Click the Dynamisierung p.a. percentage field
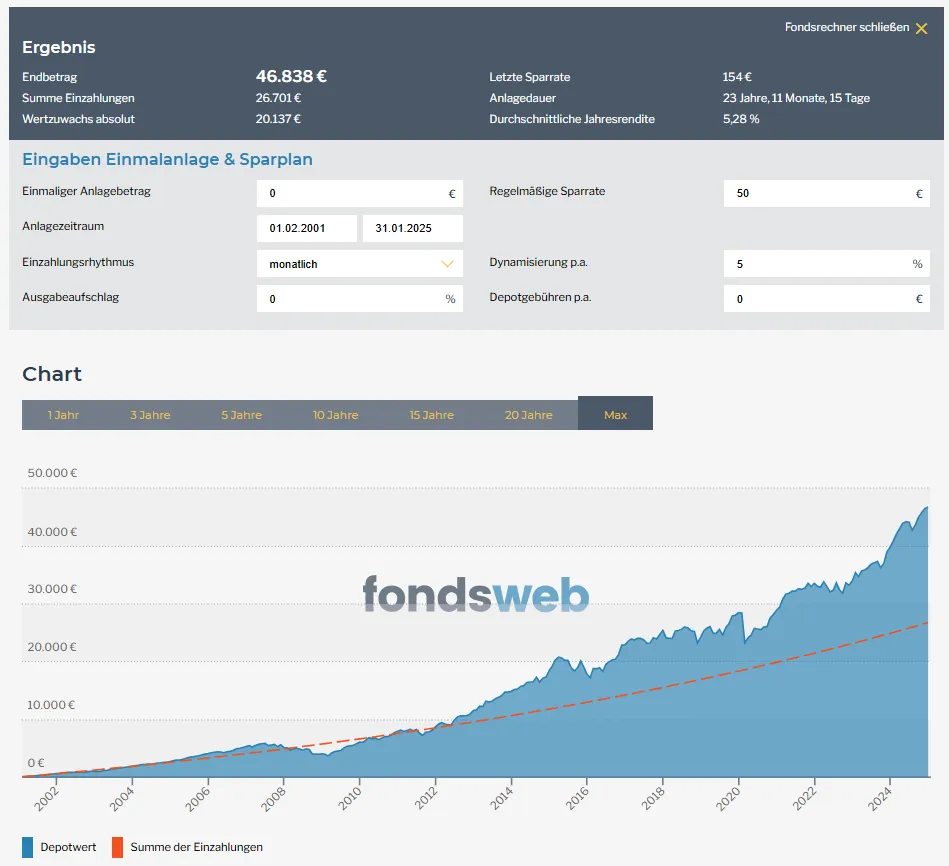Viewport: 949px width, 866px height. pos(827,264)
